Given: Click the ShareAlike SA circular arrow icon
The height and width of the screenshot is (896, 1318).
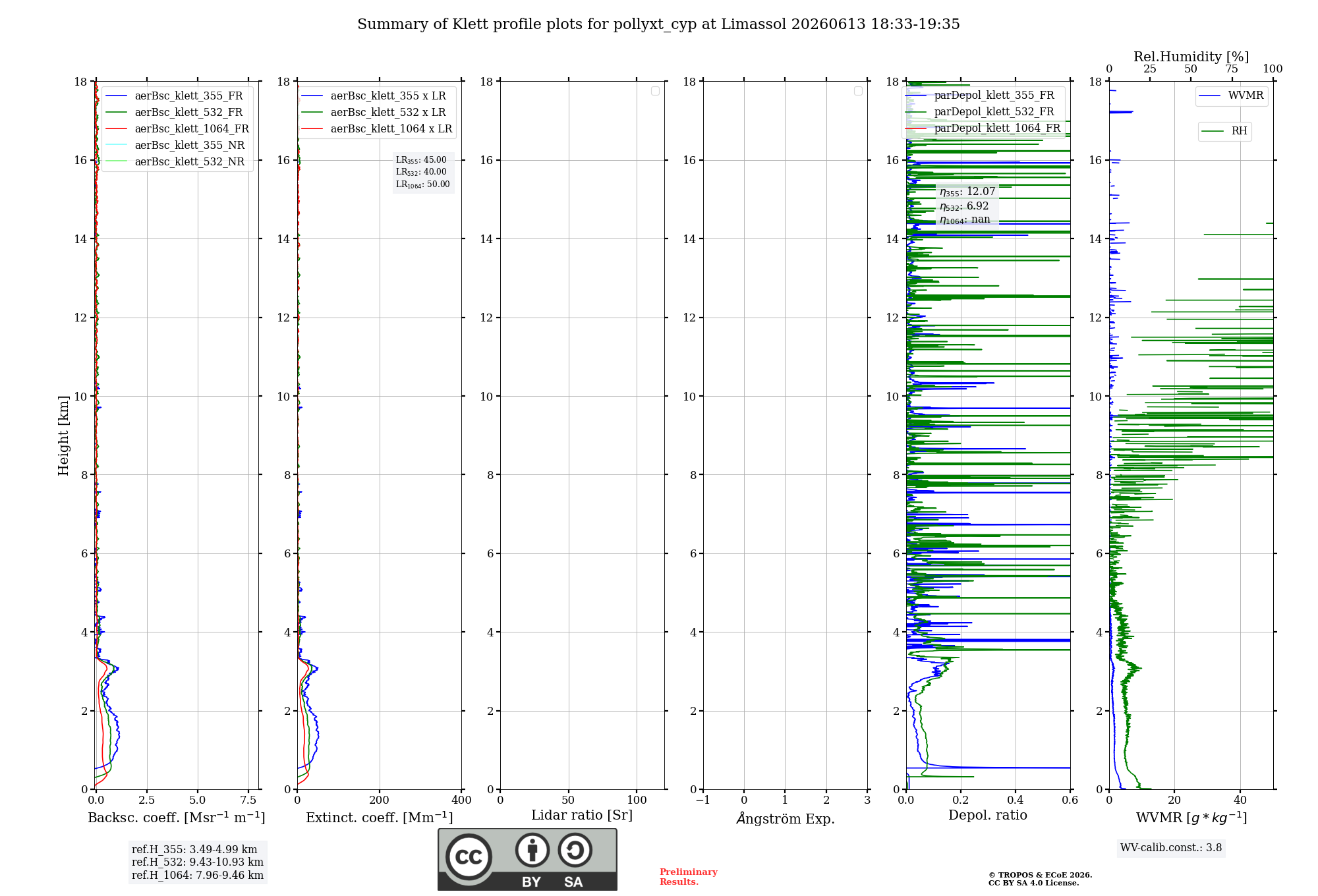Looking at the screenshot, I should [x=575, y=850].
